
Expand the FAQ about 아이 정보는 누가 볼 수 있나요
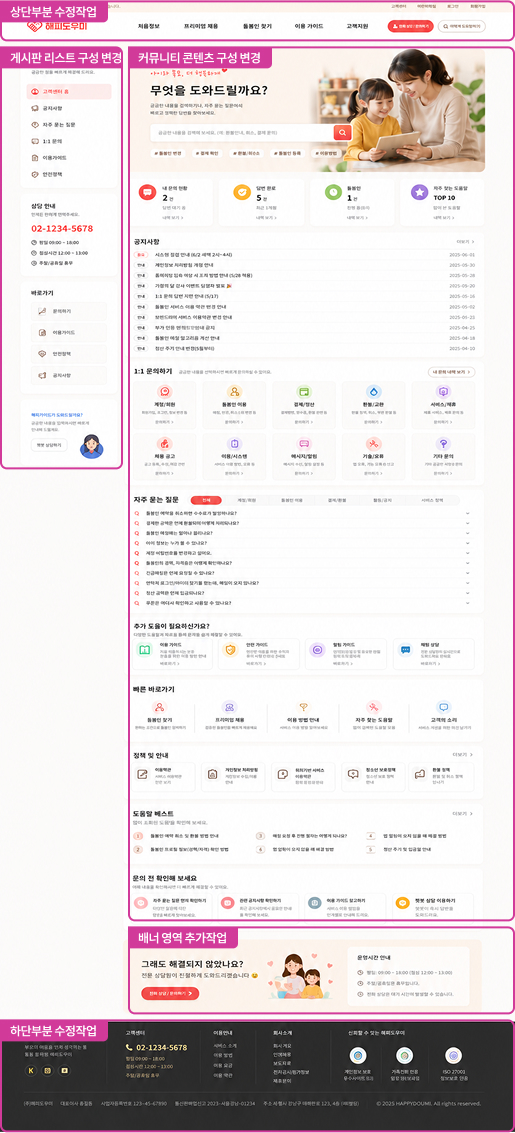pos(301,543)
